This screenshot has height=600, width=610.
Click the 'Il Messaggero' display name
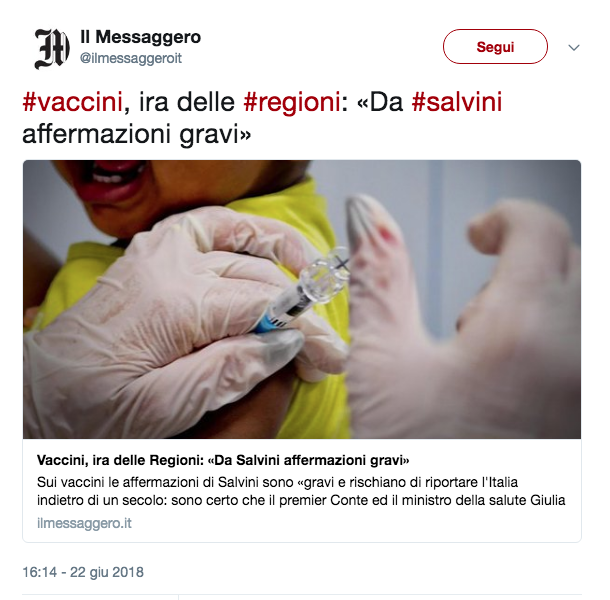pyautogui.click(x=140, y=37)
